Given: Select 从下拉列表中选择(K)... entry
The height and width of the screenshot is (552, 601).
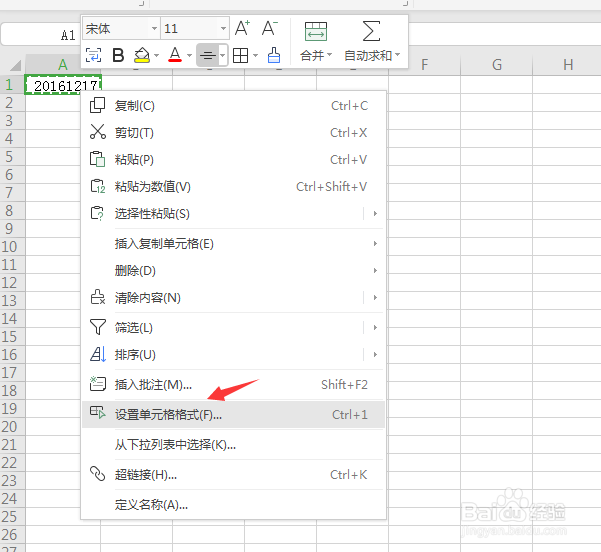Looking at the screenshot, I should click(x=233, y=444).
